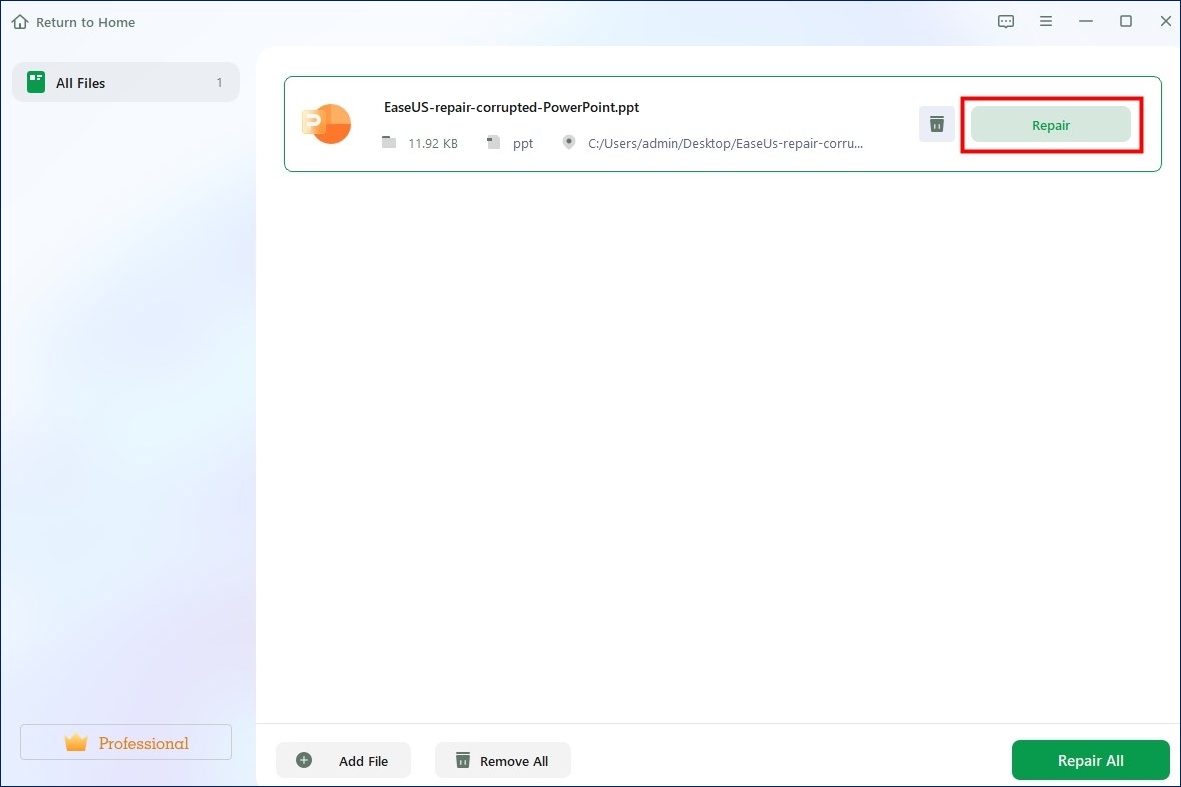
Task: Select All Files in the sidebar
Action: pyautogui.click(x=126, y=82)
